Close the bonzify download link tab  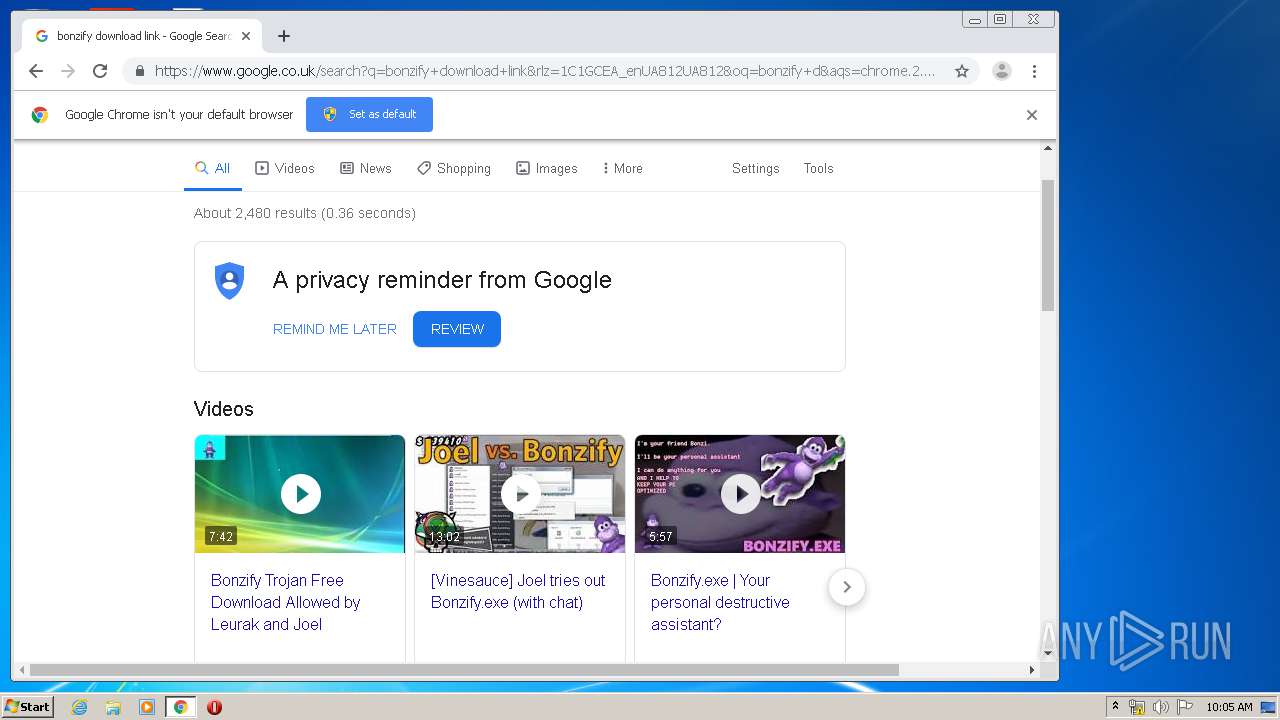coord(246,36)
